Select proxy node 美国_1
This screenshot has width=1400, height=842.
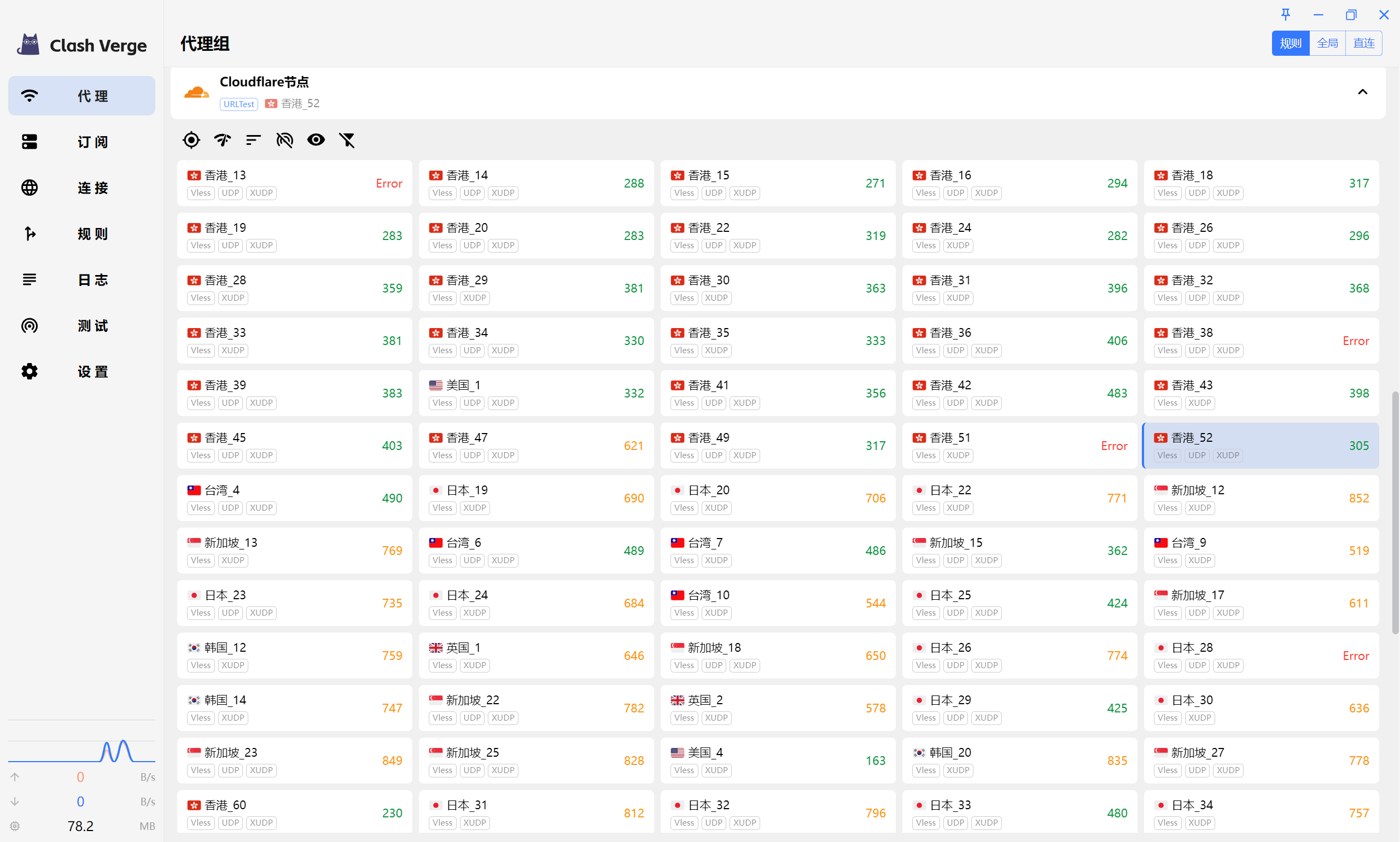tap(536, 393)
